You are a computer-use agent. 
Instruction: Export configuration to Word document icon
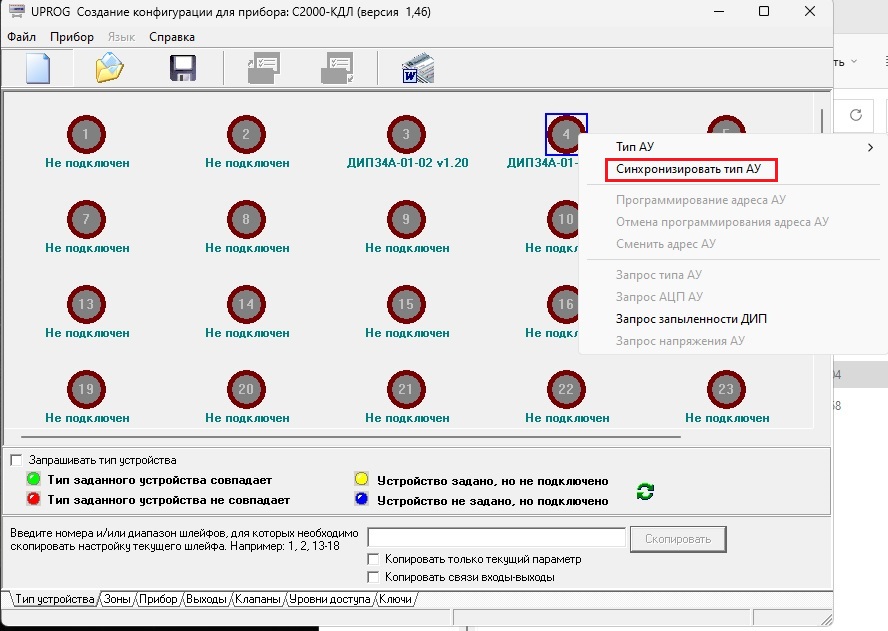tap(418, 68)
